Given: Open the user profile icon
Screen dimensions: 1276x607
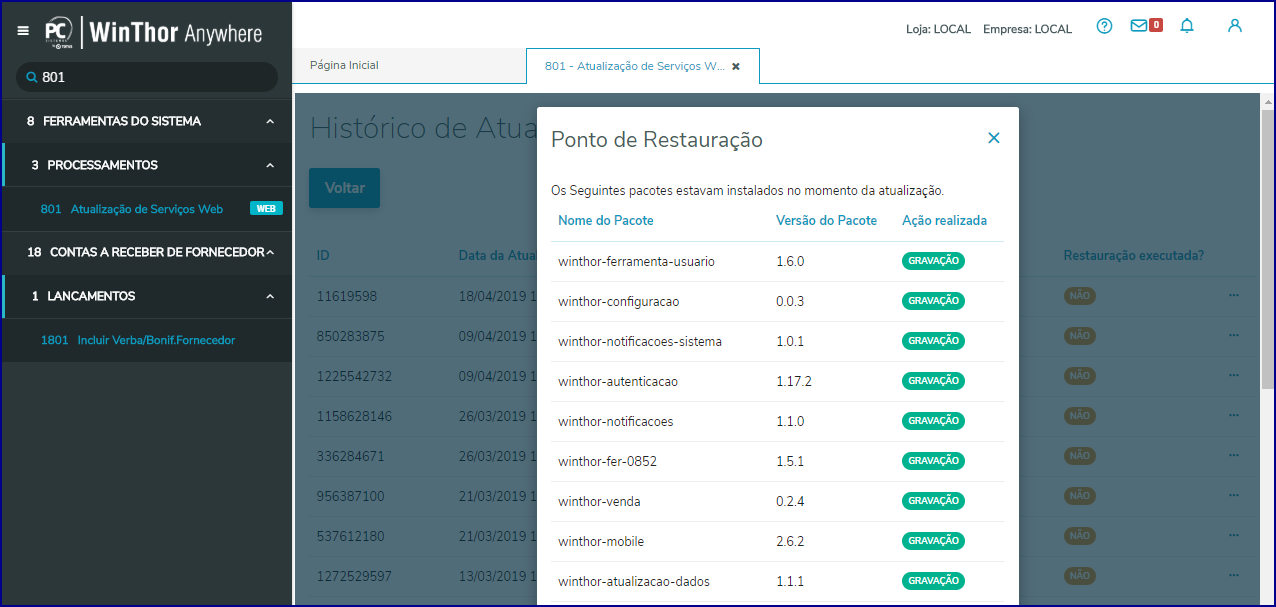Looking at the screenshot, I should tap(1235, 26).
